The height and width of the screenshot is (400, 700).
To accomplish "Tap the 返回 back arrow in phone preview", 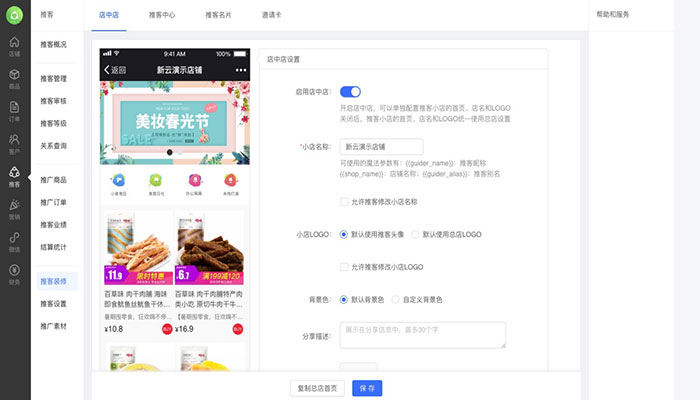I will tap(115, 70).
